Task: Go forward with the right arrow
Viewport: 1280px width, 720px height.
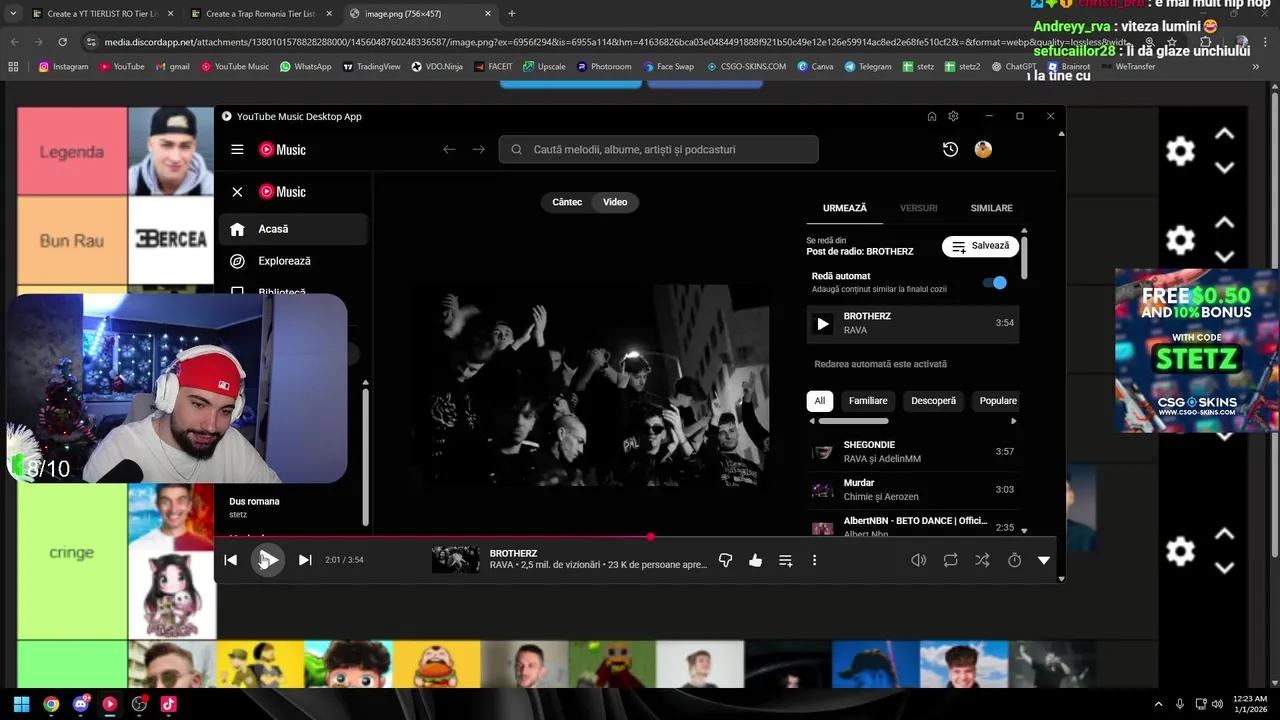Action: [x=478, y=149]
